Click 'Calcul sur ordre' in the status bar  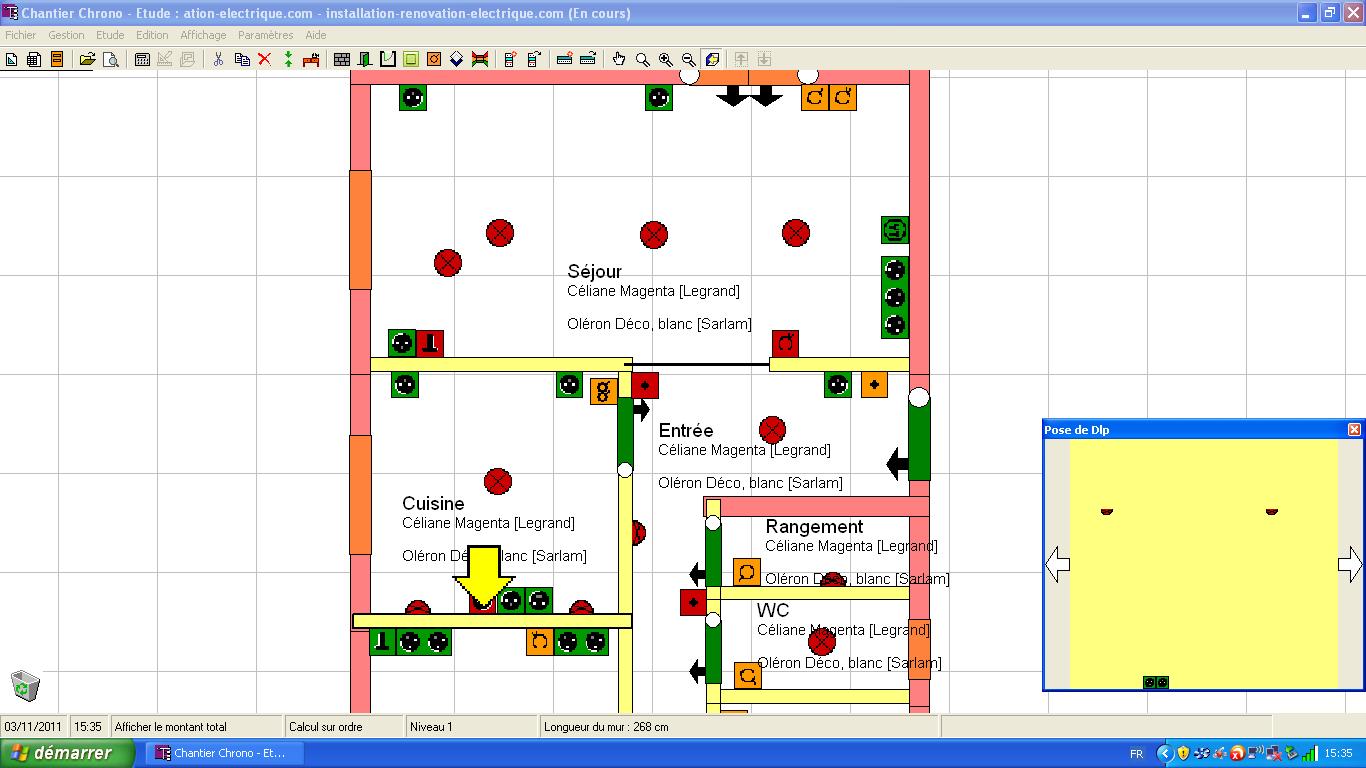pyautogui.click(x=326, y=727)
